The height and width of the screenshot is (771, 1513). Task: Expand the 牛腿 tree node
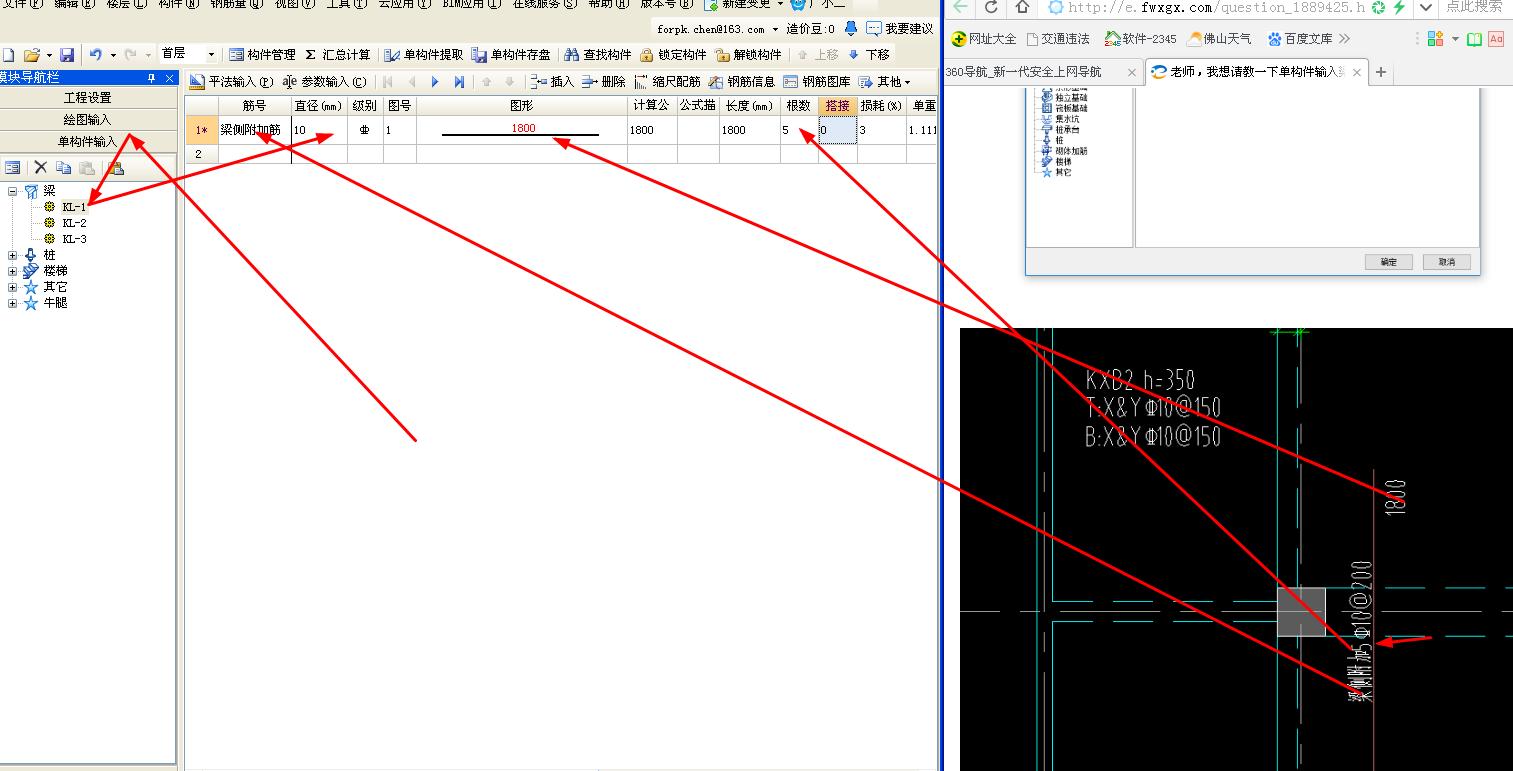12,303
